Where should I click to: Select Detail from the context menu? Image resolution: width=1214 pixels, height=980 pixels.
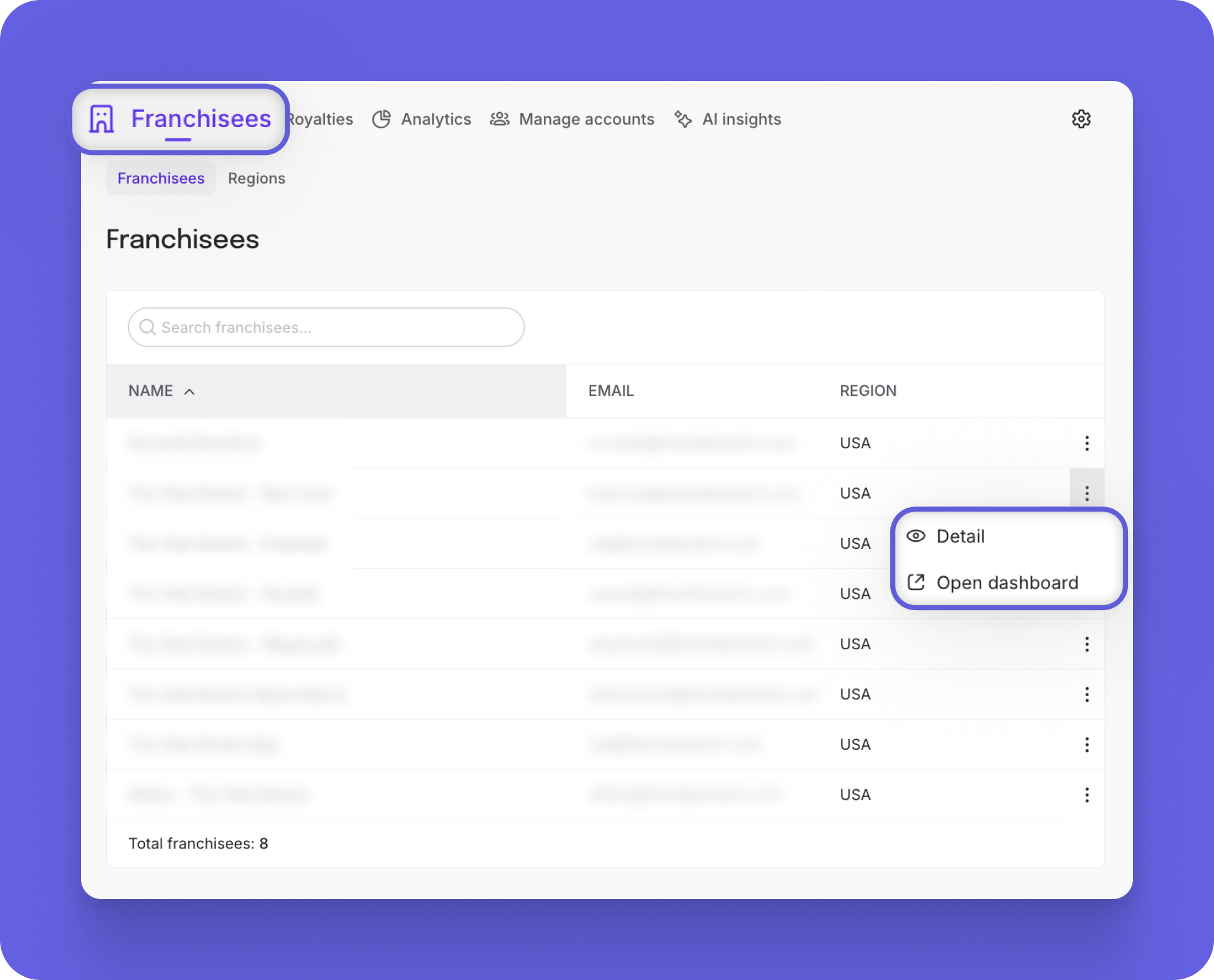pyautogui.click(x=960, y=536)
